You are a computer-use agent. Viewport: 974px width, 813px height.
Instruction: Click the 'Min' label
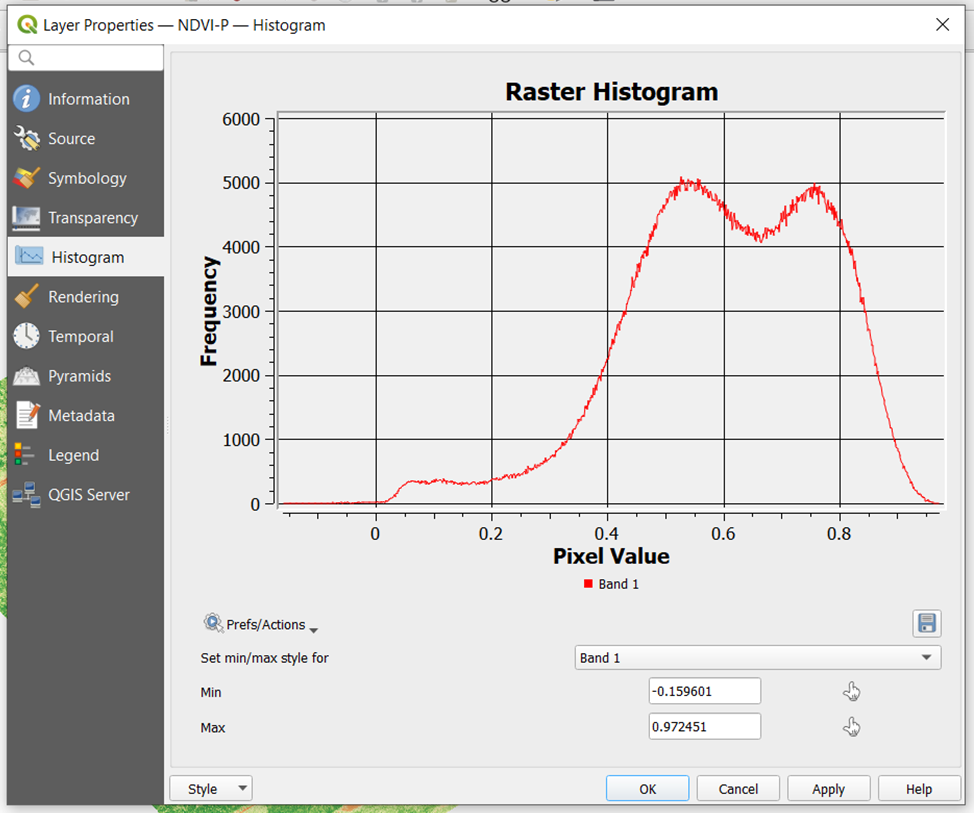tap(211, 692)
